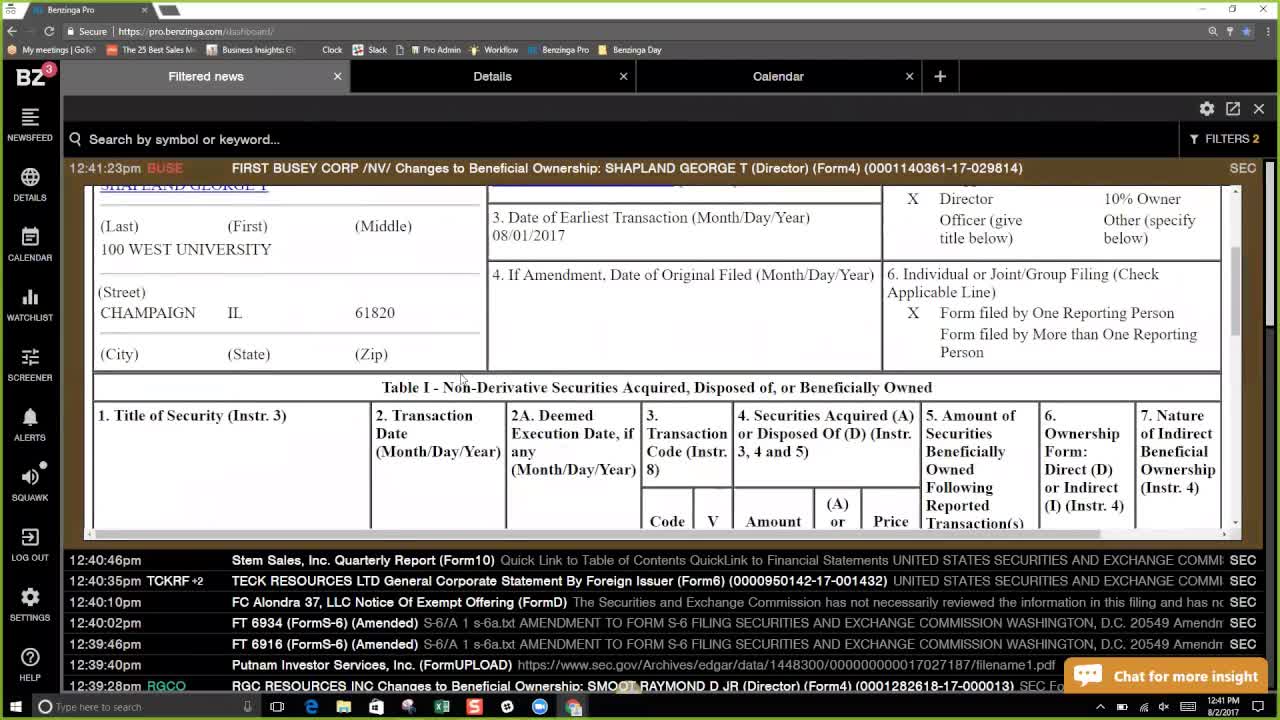Open the news panel settings gear
The image size is (1280, 720).
click(x=1207, y=108)
